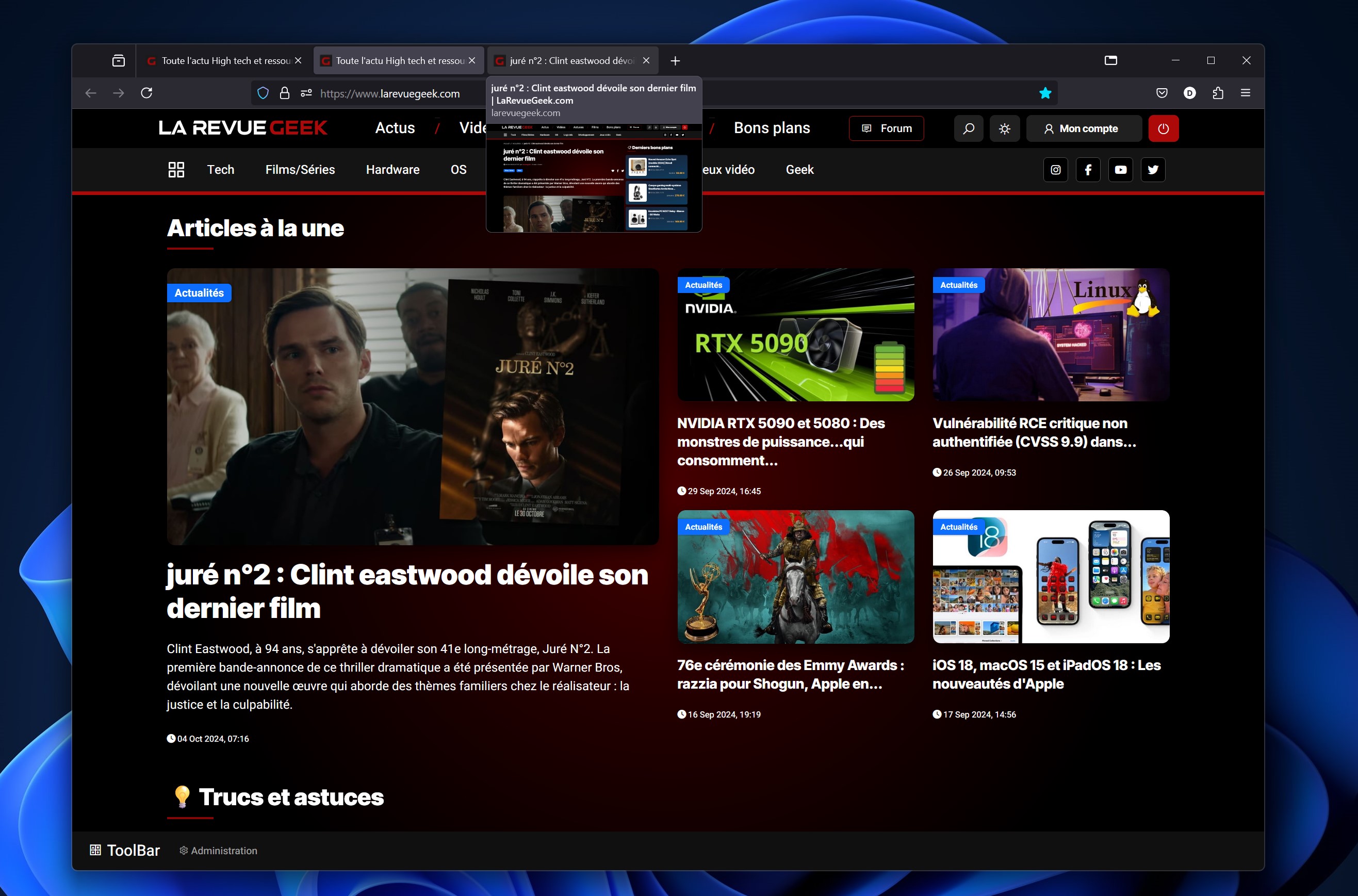This screenshot has height=896, width=1358.
Task: Toggle the bookmark star for this page
Action: pyautogui.click(x=1045, y=93)
